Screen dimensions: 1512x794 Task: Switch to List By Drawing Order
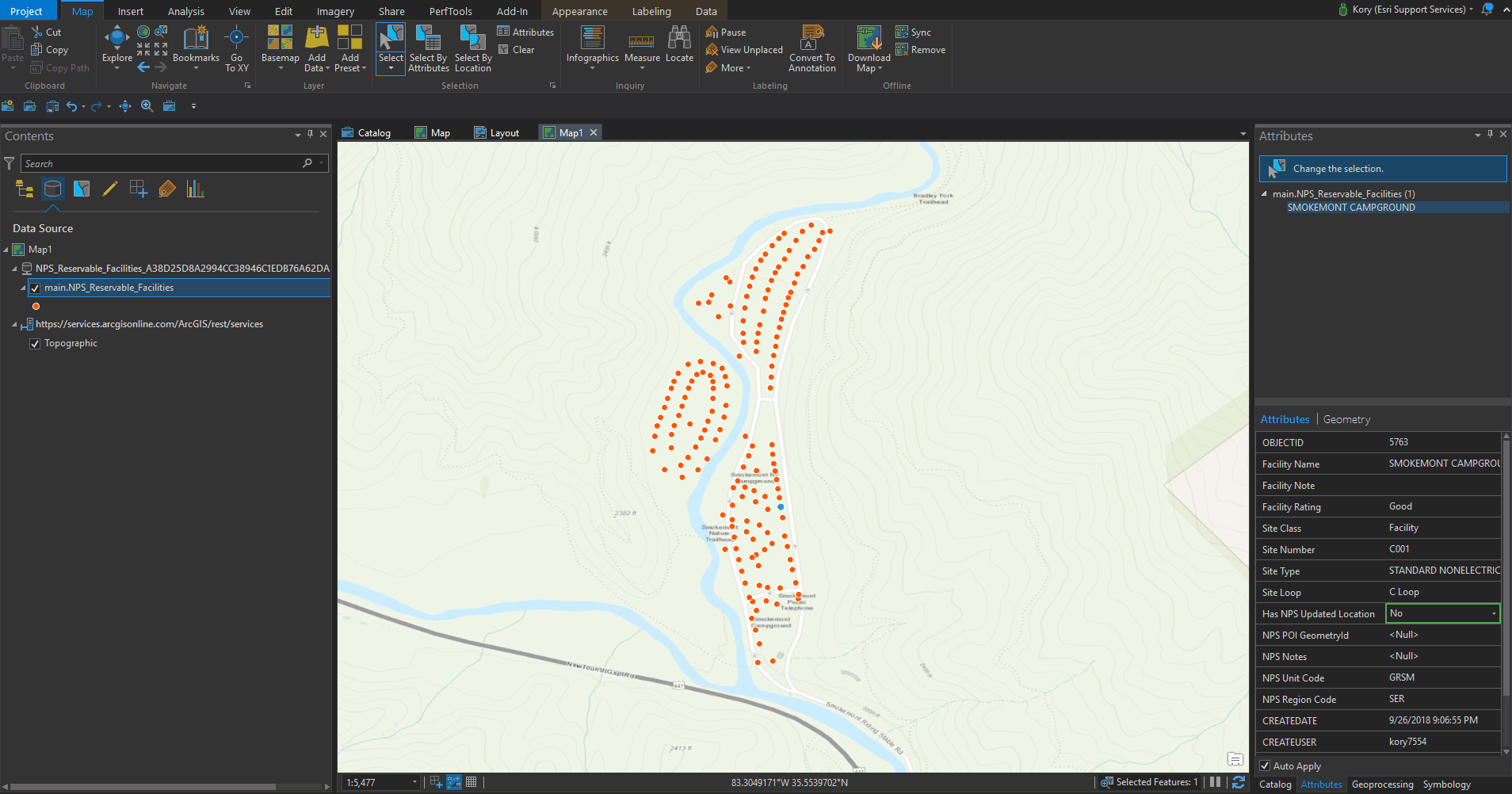[x=25, y=189]
